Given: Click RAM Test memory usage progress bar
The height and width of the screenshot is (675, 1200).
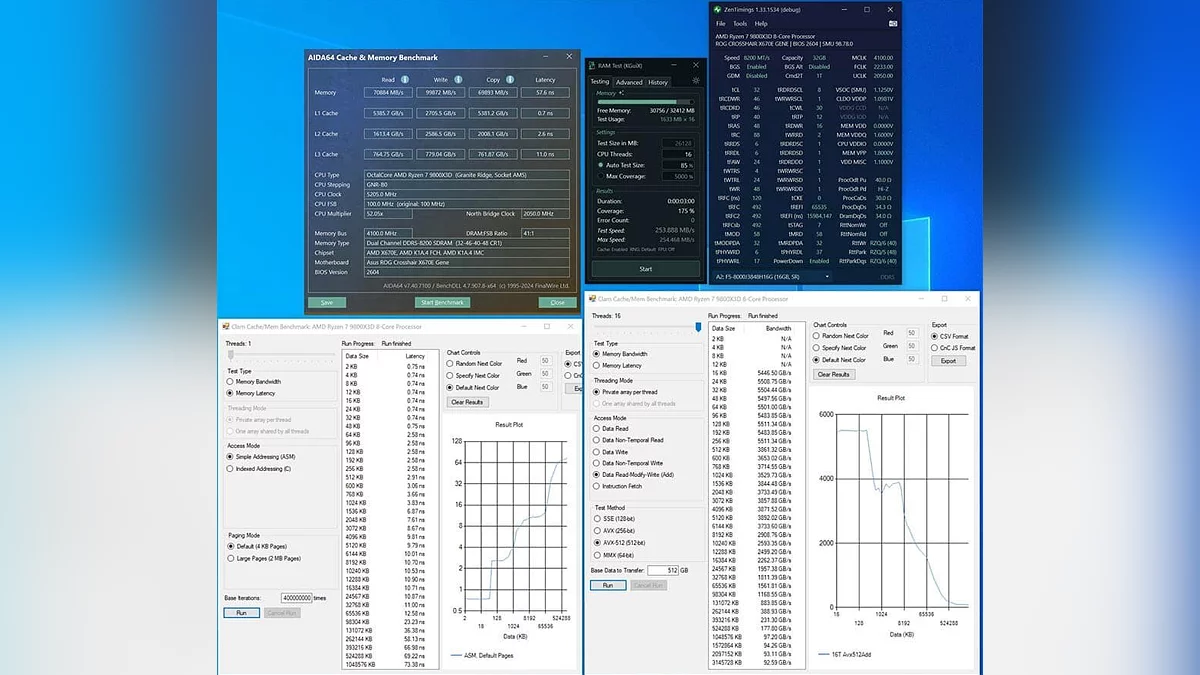Looking at the screenshot, I should click(646, 101).
